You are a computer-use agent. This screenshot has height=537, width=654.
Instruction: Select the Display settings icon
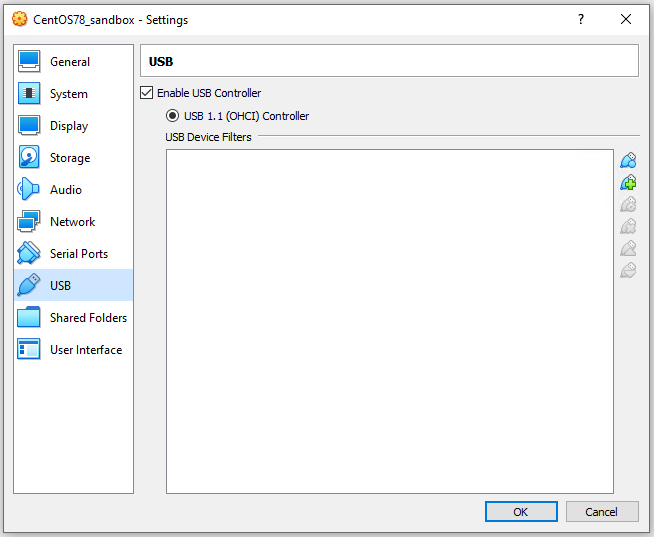coord(30,126)
